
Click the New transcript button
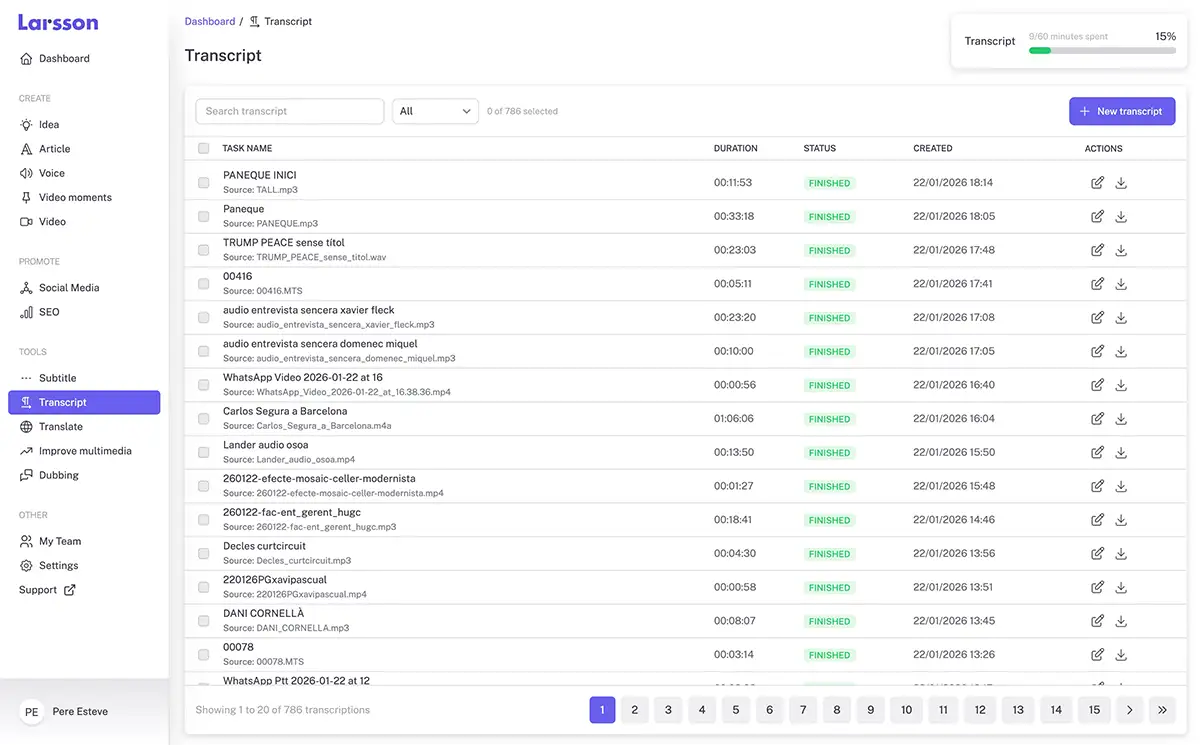(1121, 111)
